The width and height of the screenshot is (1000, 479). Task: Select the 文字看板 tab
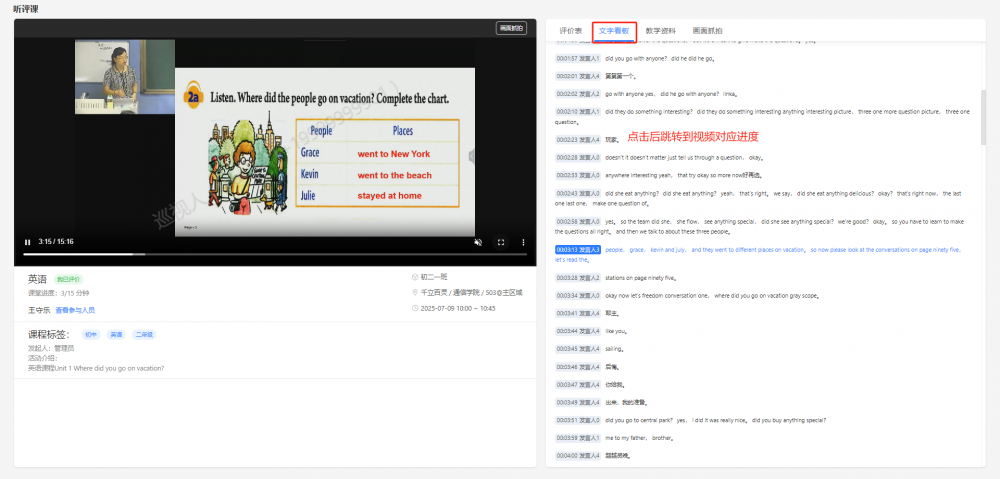pyautogui.click(x=614, y=31)
